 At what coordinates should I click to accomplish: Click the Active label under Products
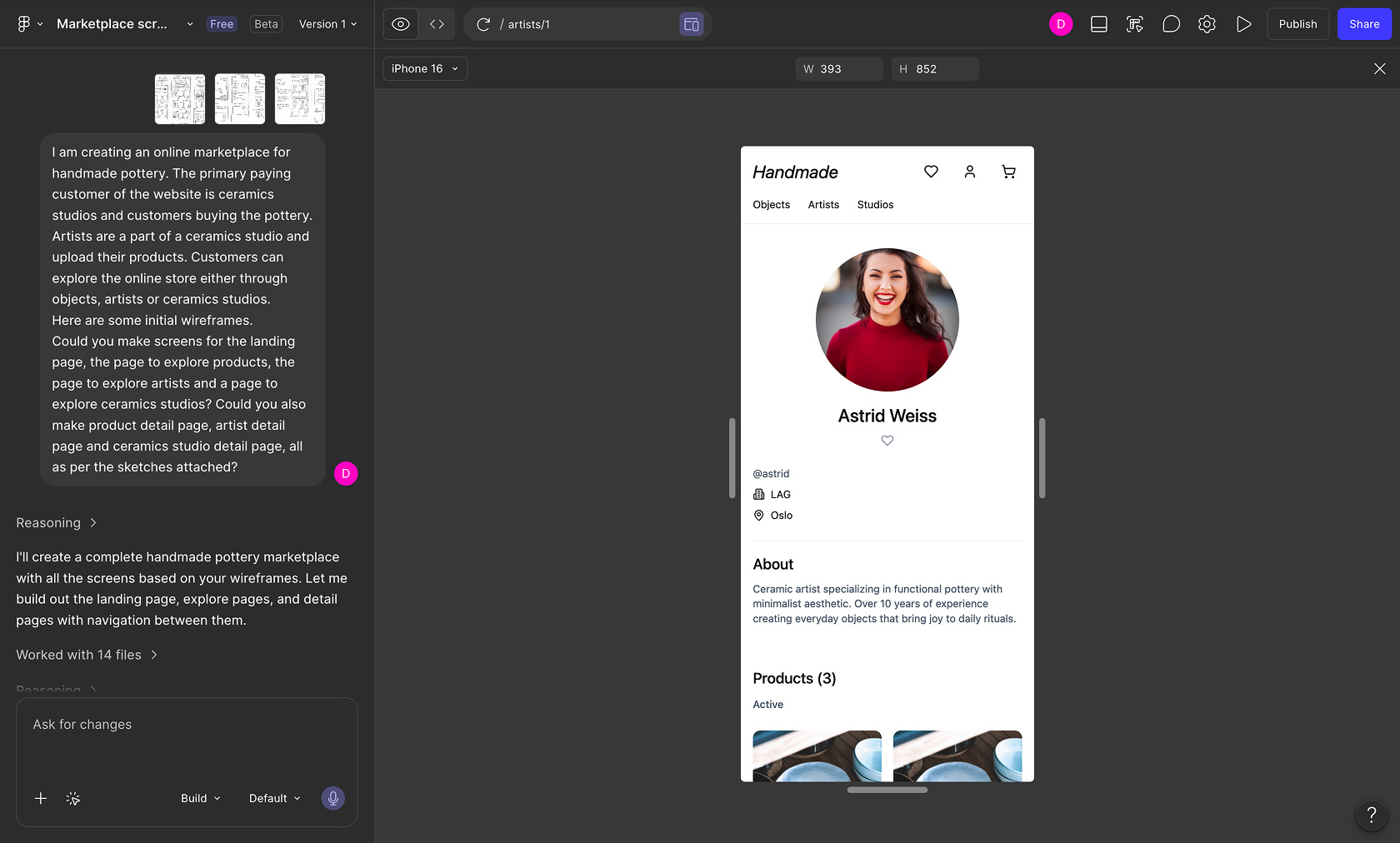[x=768, y=705]
